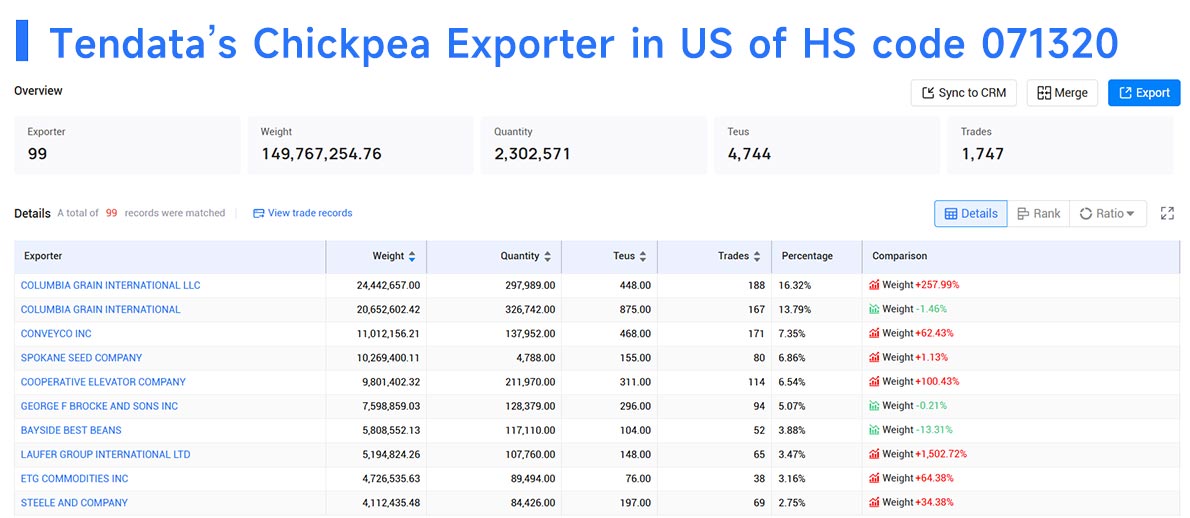
Task: Click the trend chart icon beside +257.99%
Action: 874,285
